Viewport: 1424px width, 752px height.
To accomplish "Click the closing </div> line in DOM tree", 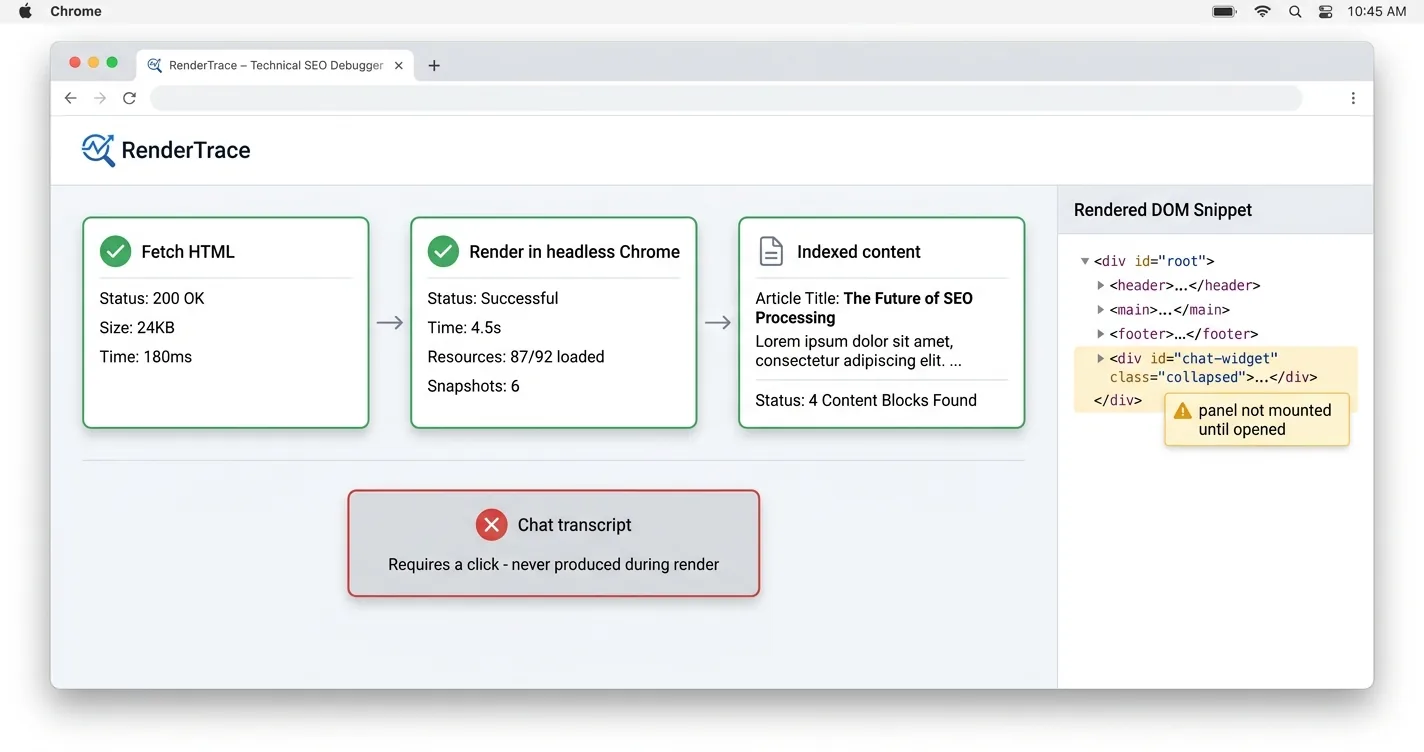I will point(1118,400).
